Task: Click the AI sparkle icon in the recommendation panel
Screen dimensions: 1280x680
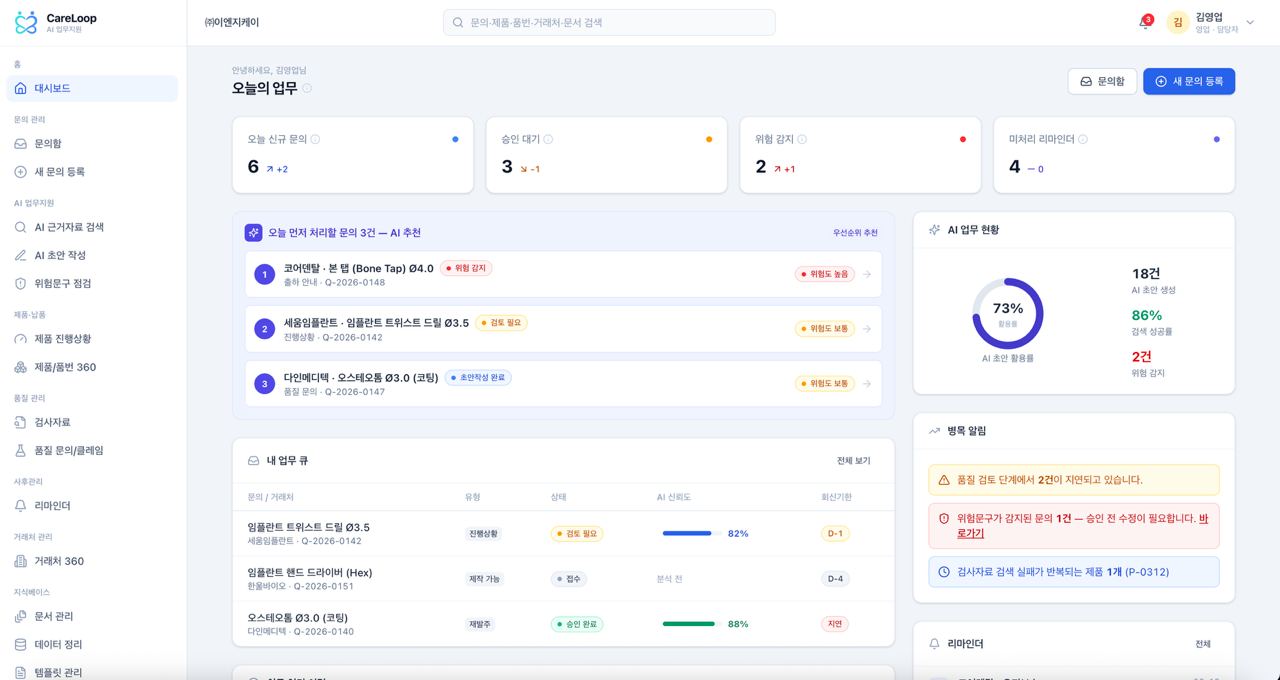Action: tap(254, 232)
